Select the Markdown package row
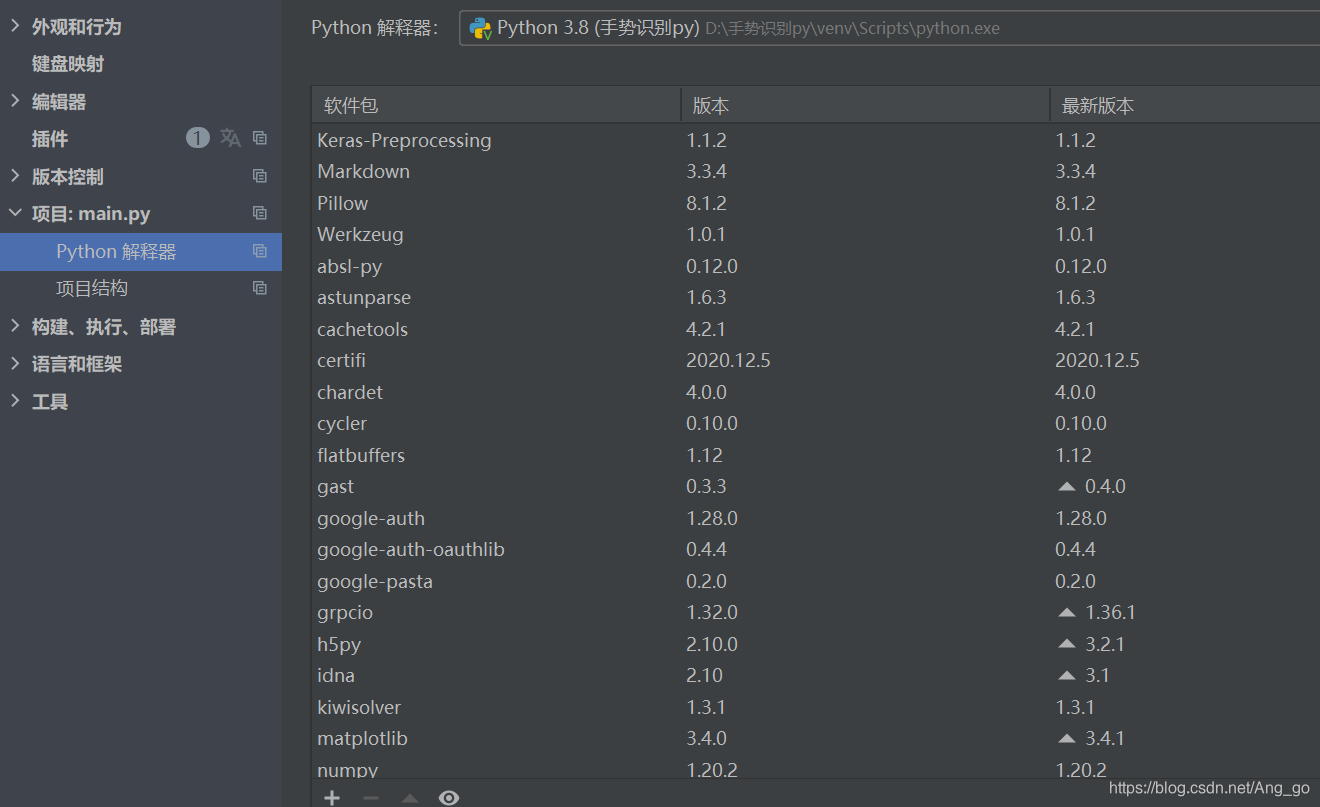Screen dimensions: 1320x807 [x=816, y=171]
